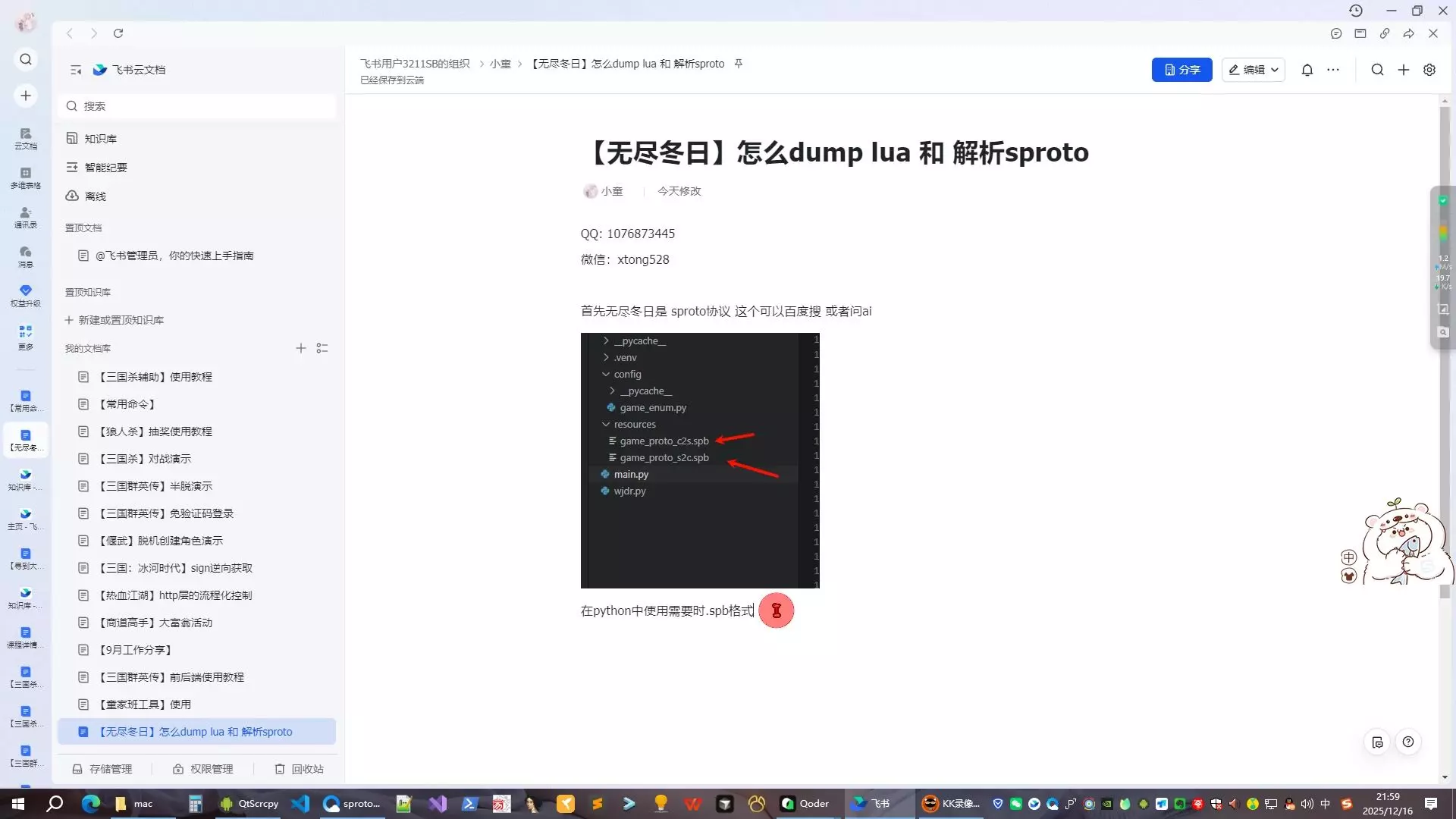The height and width of the screenshot is (819, 1456).
Task: Click the 搜索 input field
Action: (x=197, y=106)
